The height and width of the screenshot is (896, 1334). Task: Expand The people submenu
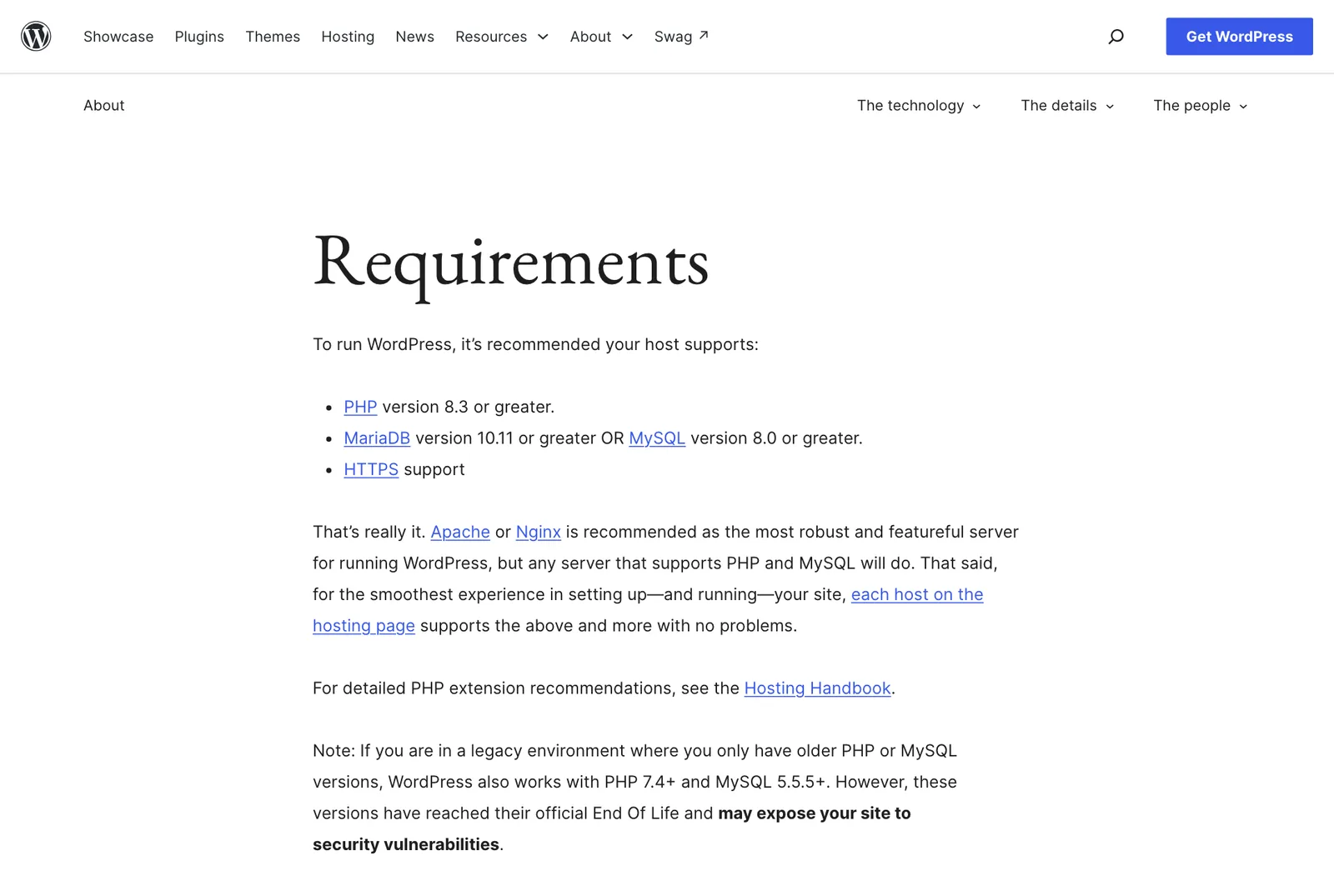1201,105
